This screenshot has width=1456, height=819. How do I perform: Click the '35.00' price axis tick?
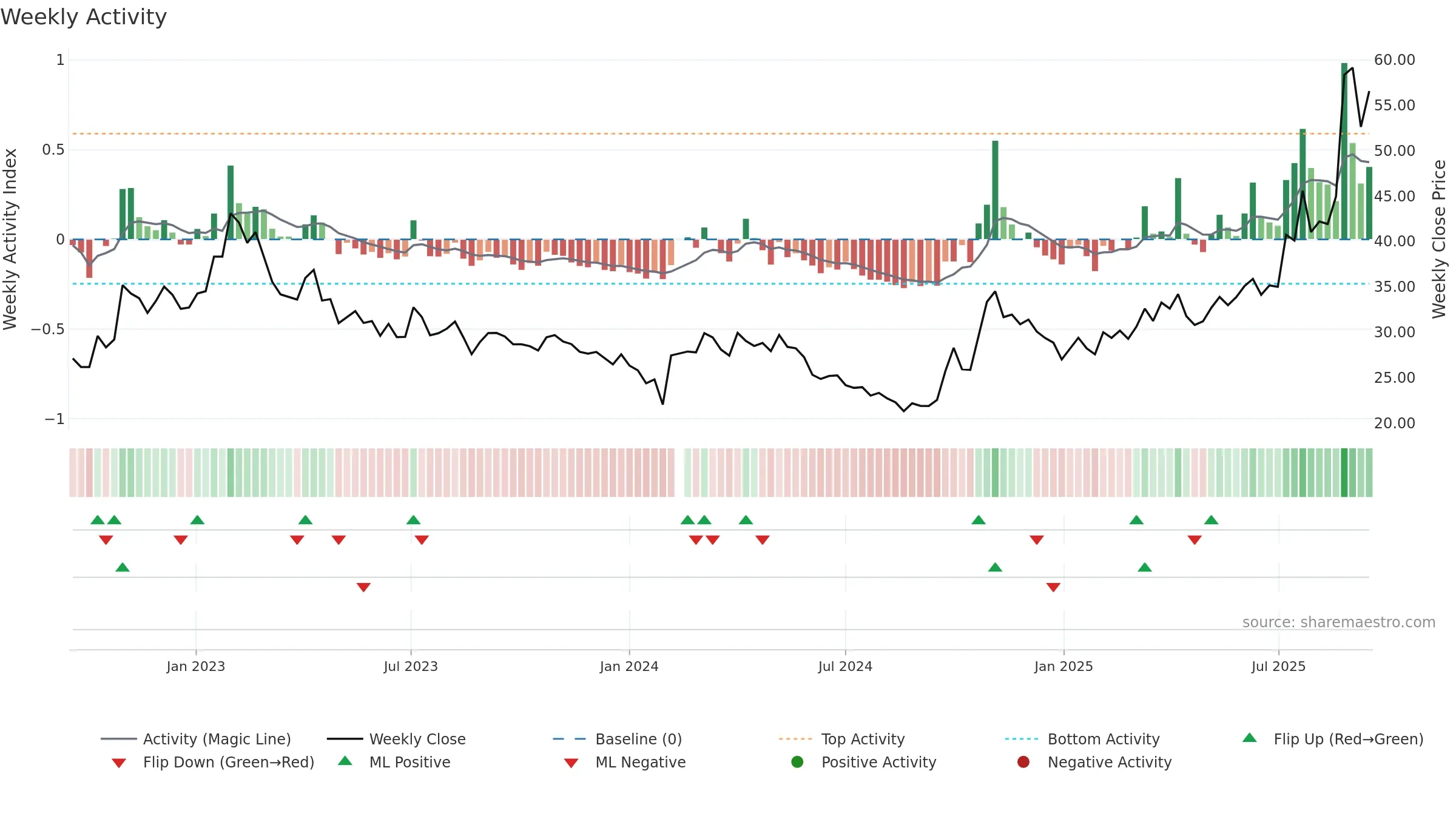tap(1395, 286)
